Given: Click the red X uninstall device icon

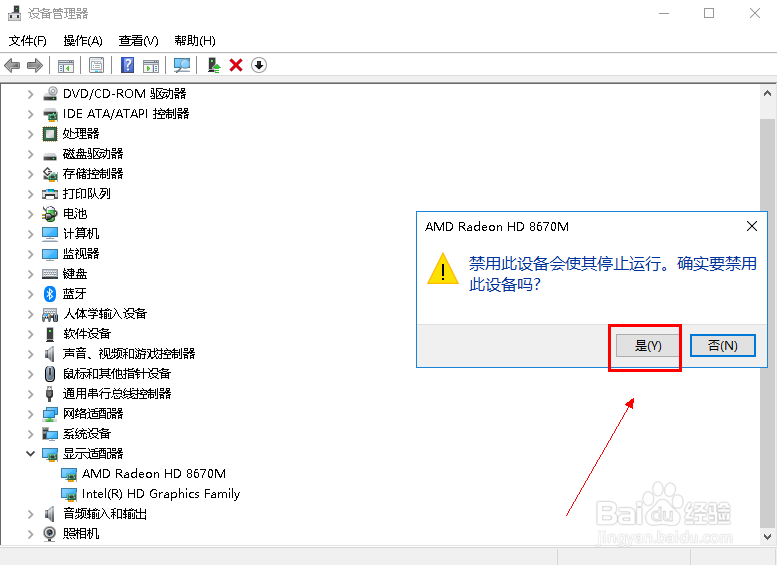Looking at the screenshot, I should [236, 65].
